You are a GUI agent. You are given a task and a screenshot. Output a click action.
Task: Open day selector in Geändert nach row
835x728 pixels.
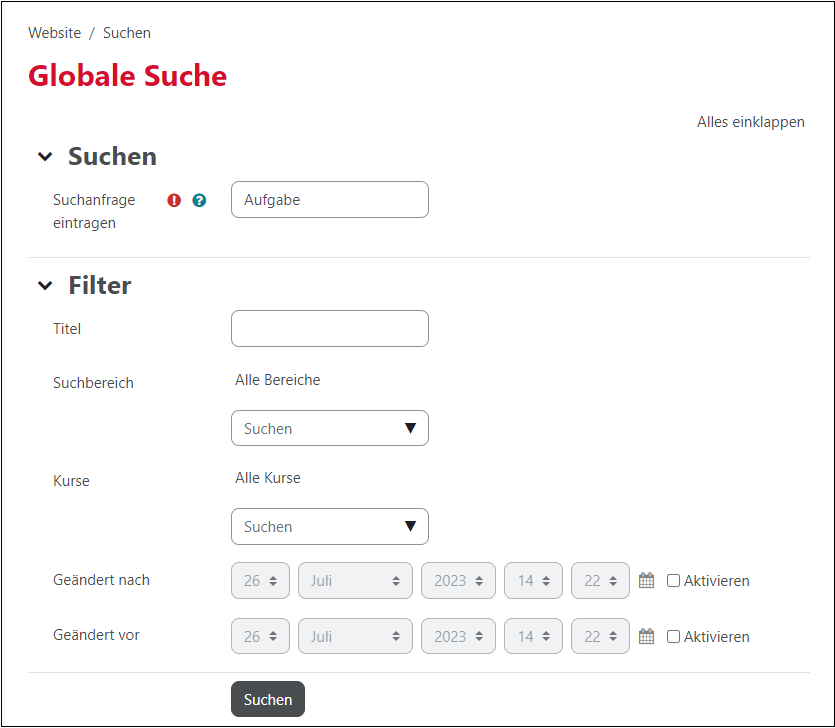pyautogui.click(x=260, y=580)
